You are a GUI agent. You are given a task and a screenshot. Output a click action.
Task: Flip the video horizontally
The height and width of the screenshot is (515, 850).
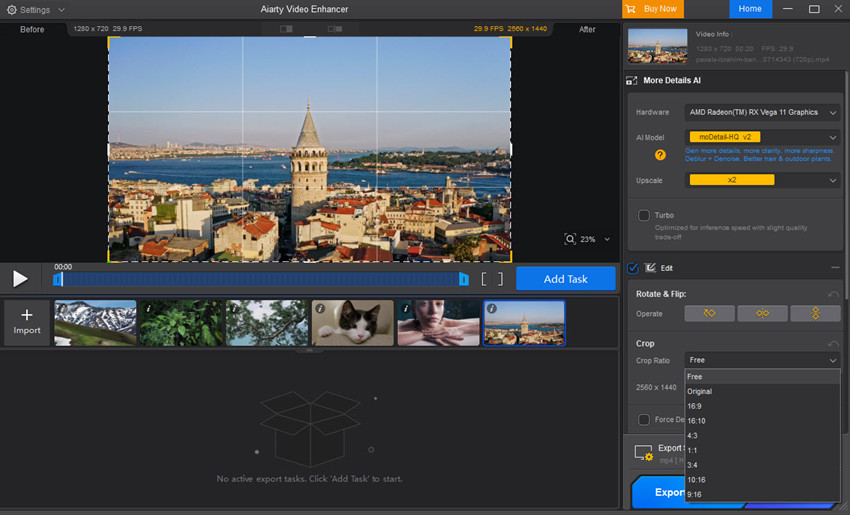(x=762, y=313)
